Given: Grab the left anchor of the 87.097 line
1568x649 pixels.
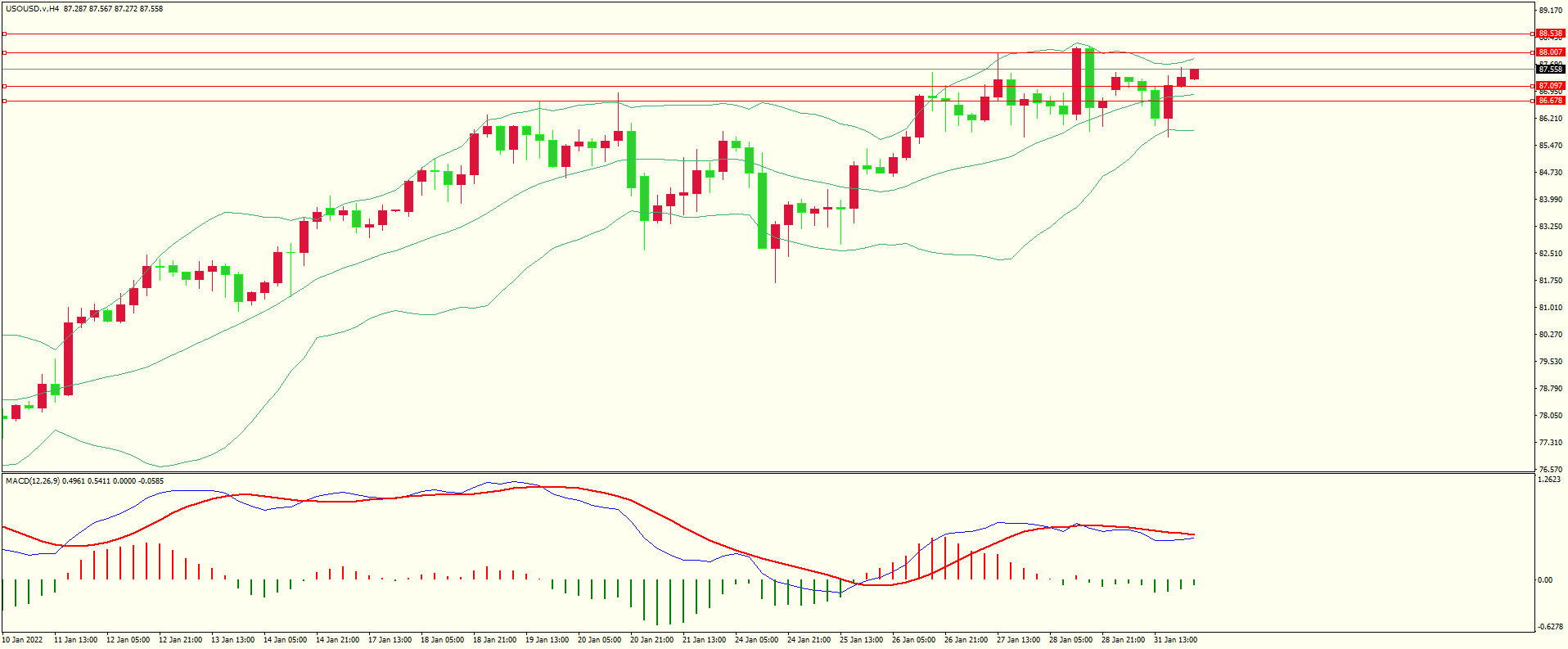Looking at the screenshot, I should 4,86.
